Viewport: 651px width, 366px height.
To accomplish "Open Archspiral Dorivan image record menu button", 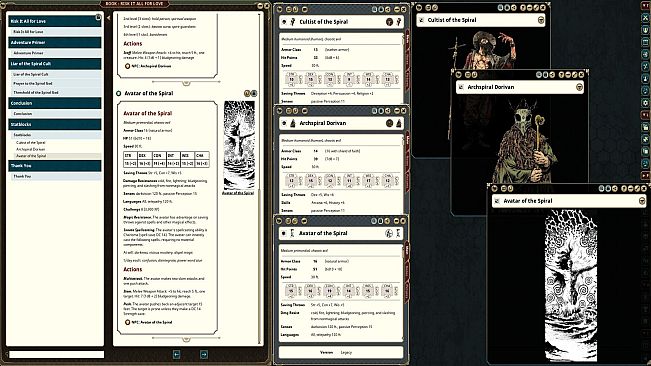I will click(579, 87).
